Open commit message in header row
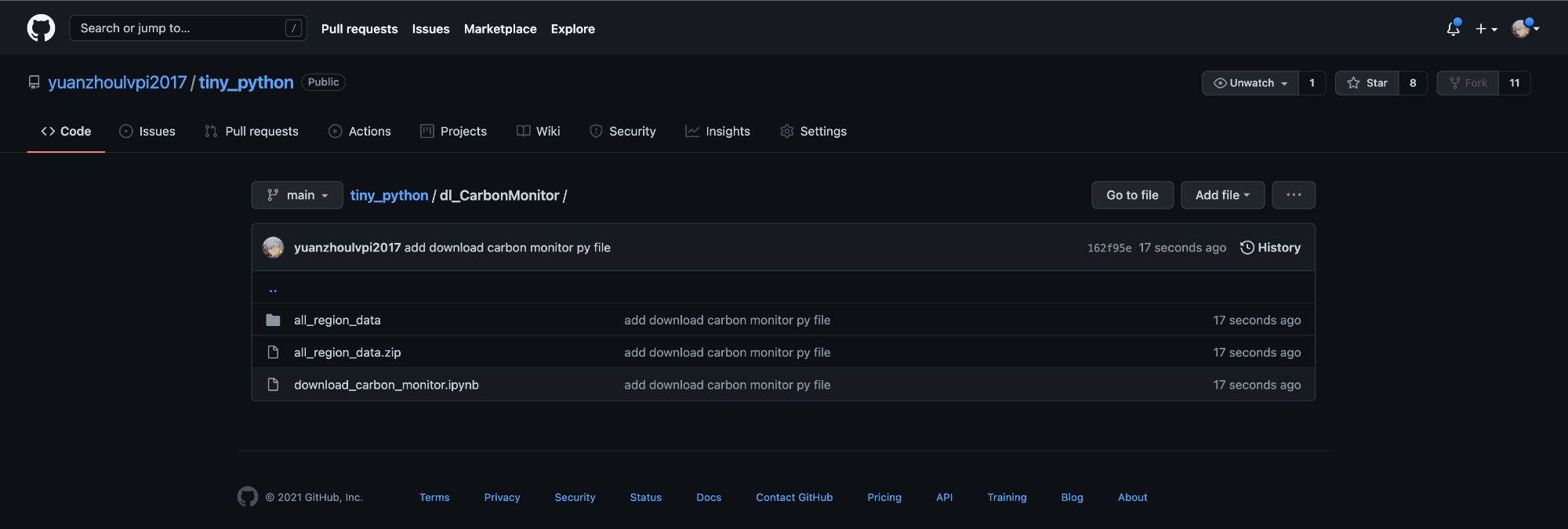The image size is (1568, 529). tap(507, 248)
